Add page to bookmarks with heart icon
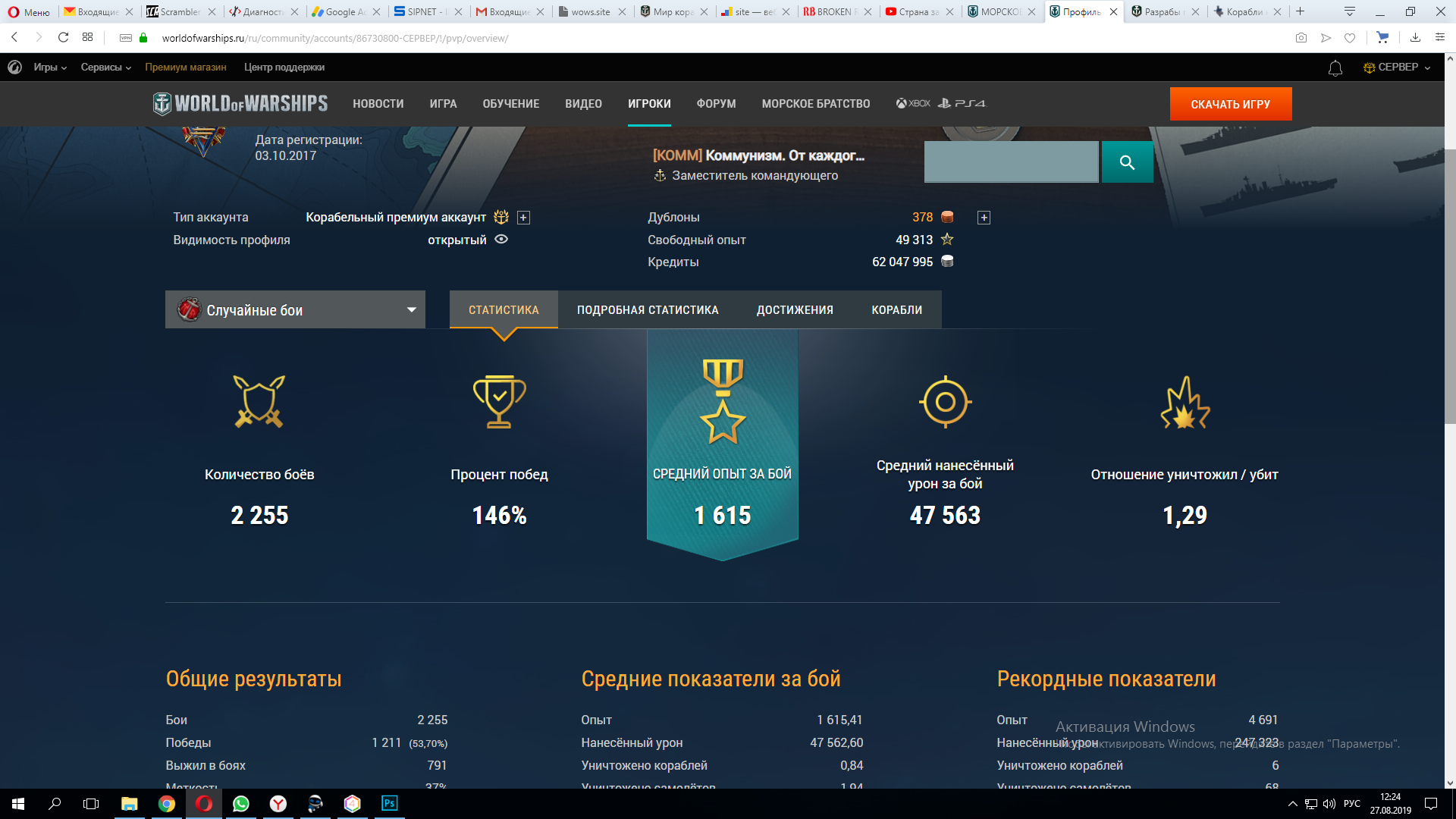 tap(1350, 38)
